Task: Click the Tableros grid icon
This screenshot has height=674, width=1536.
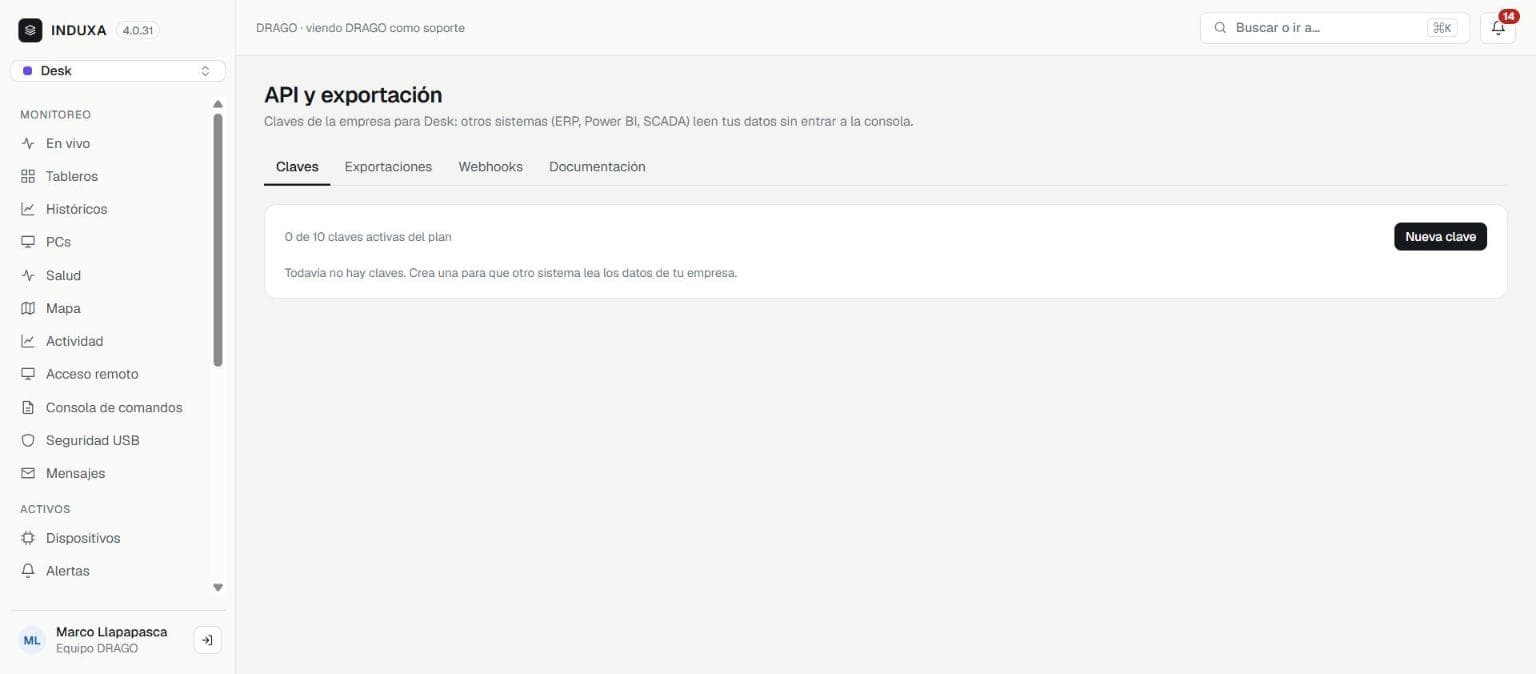Action: pos(28,176)
